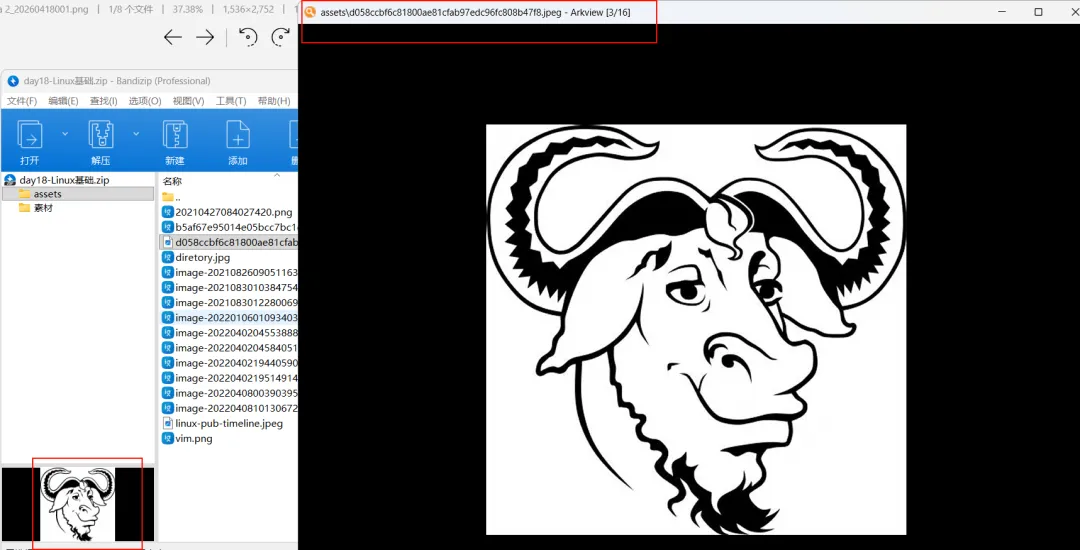
Task: Select file image-2022010601093403
Action: click(236, 318)
